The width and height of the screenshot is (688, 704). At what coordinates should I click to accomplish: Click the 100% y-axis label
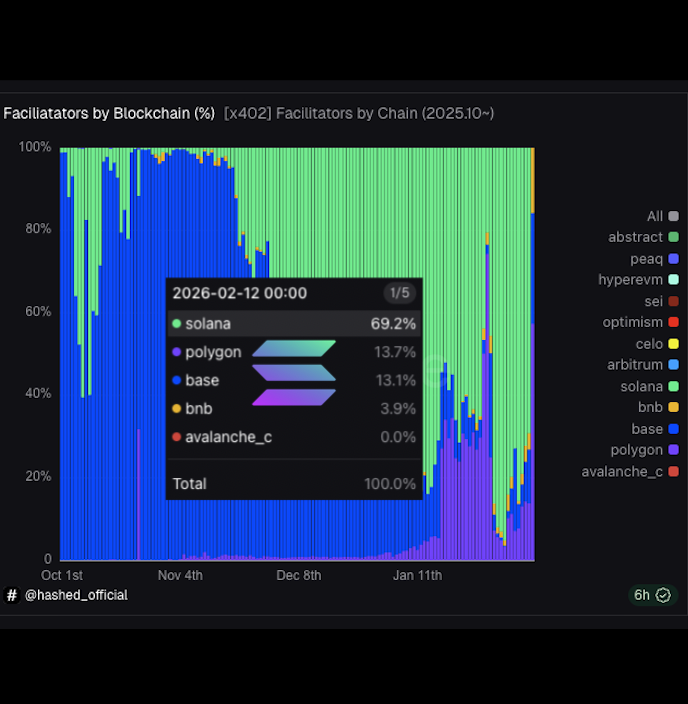35,147
